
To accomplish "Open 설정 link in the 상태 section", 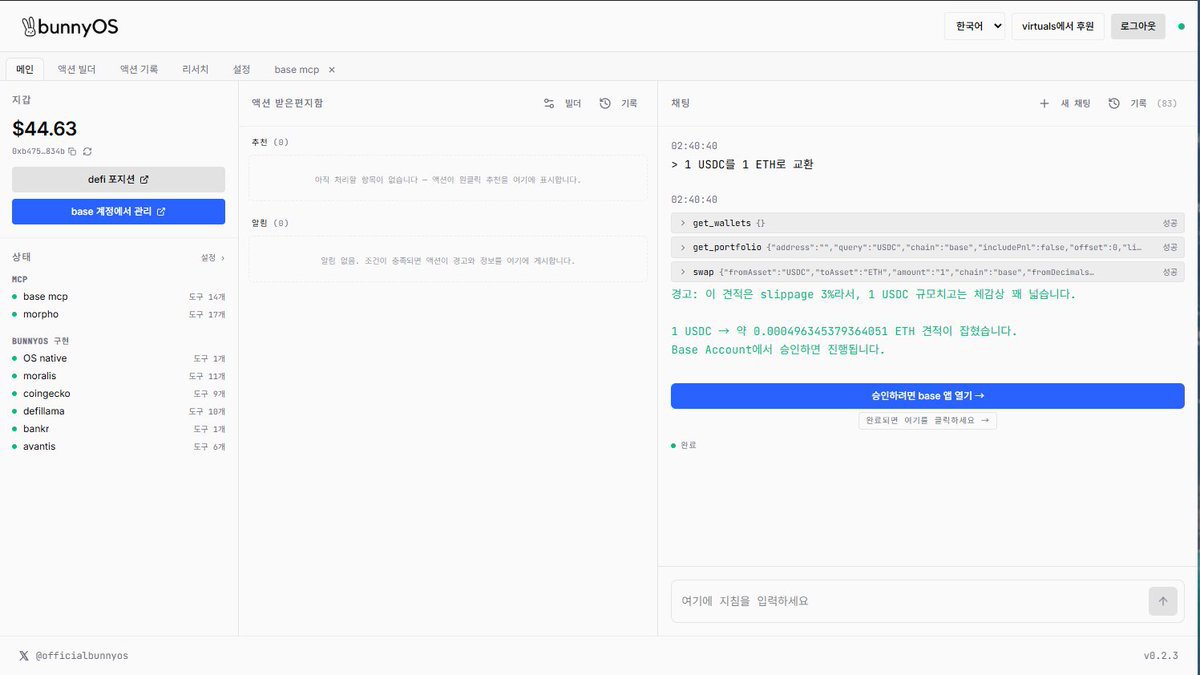I will click(x=212, y=257).
